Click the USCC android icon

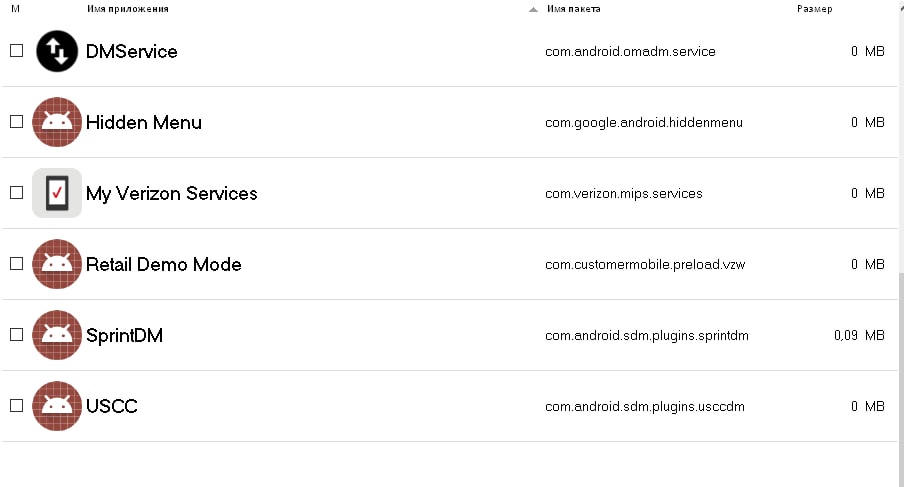(x=56, y=406)
